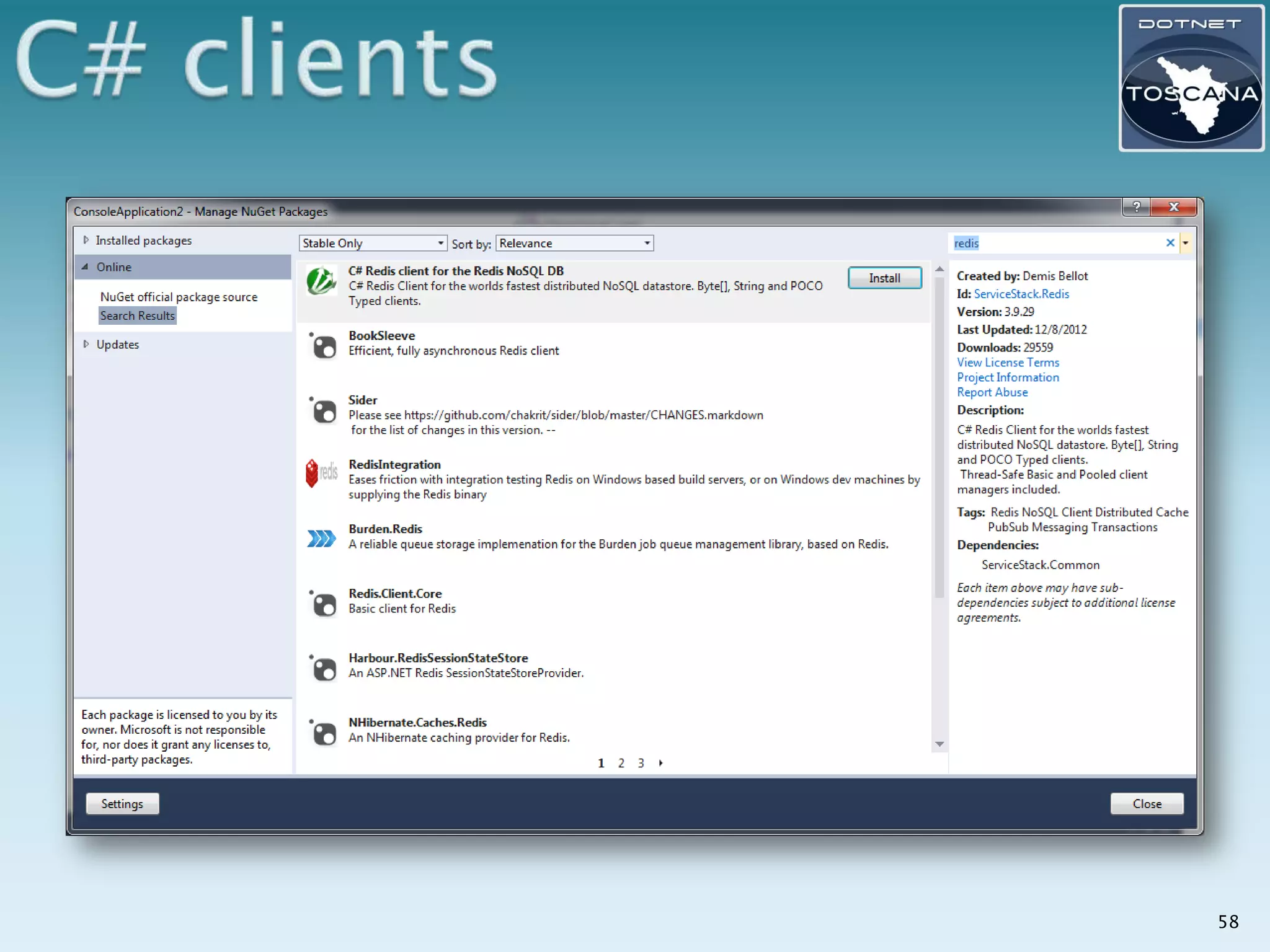Click the Sider package icon
The height and width of the screenshot is (952, 1270).
[x=323, y=410]
